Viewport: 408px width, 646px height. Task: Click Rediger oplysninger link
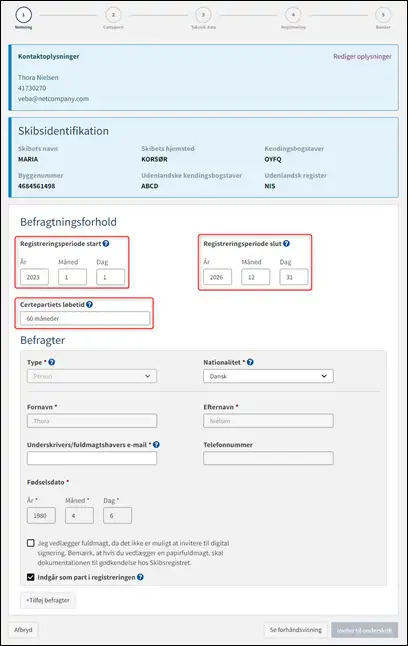click(x=362, y=56)
